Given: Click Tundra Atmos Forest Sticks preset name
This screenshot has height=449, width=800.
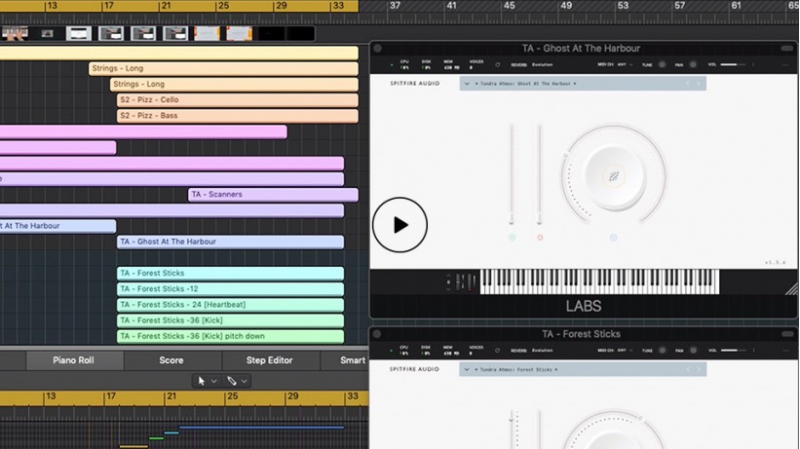Looking at the screenshot, I should tap(516, 369).
